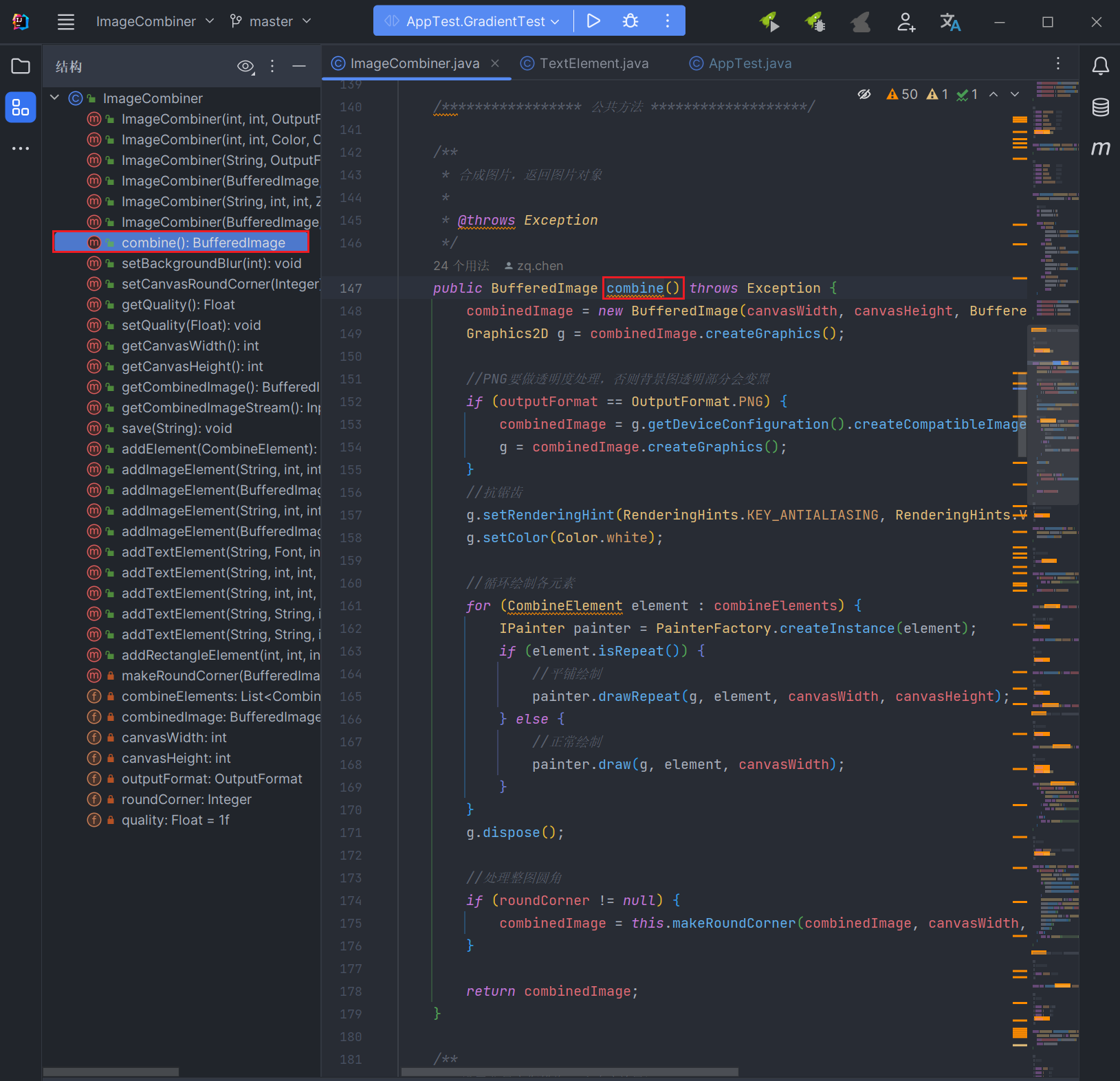
Task: Click the editor horizontal scrollbar
Action: pyautogui.click(x=570, y=1072)
